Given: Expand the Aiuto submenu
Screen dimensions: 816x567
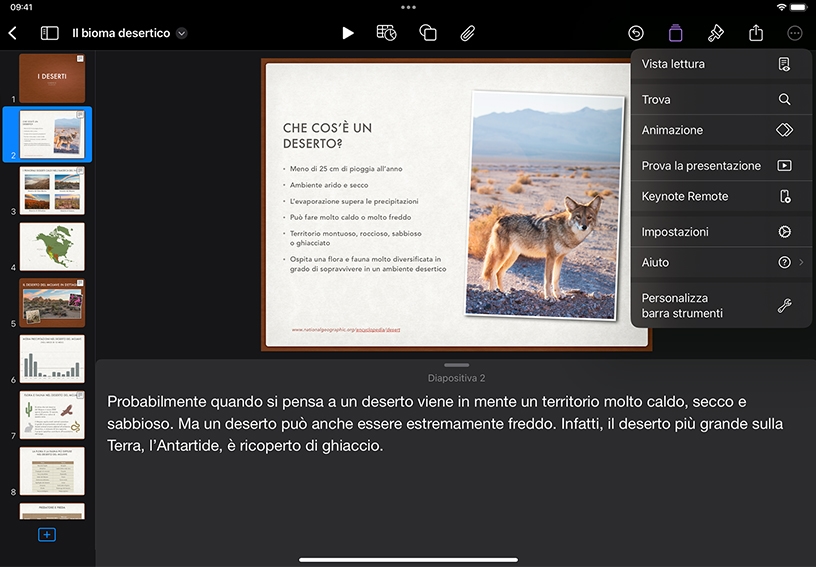Looking at the screenshot, I should coord(721,262).
